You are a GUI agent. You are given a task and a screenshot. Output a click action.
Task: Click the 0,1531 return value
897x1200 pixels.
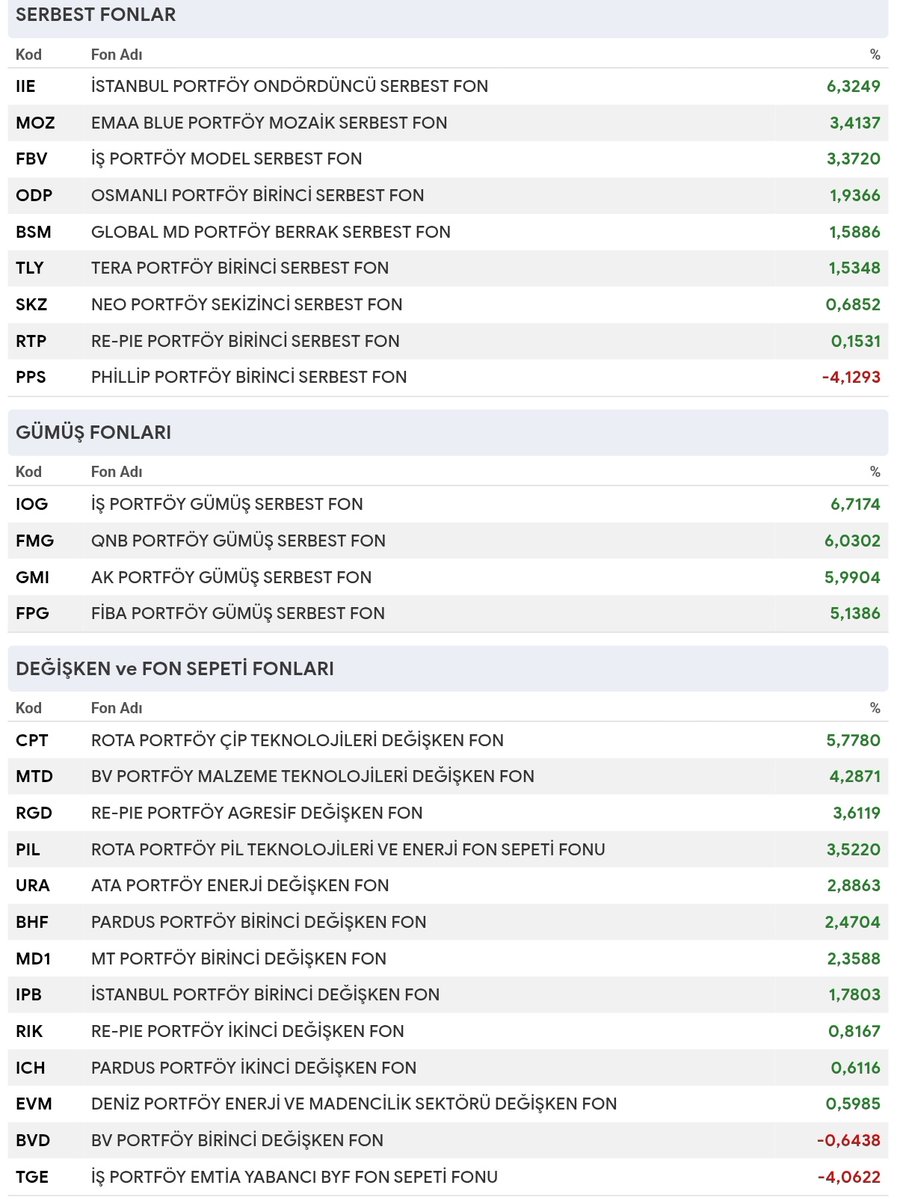click(x=855, y=341)
